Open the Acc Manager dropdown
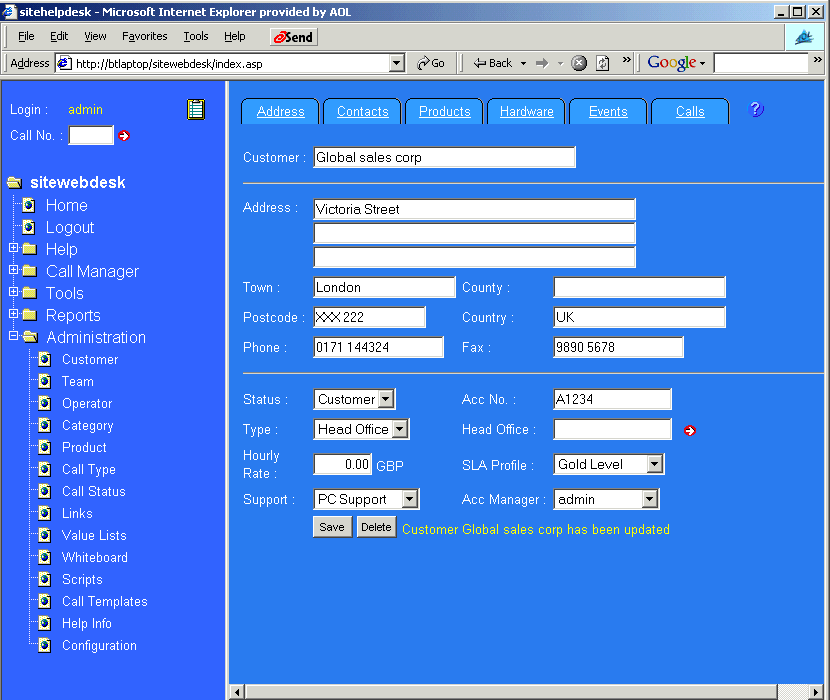The image size is (830, 700). pos(649,499)
